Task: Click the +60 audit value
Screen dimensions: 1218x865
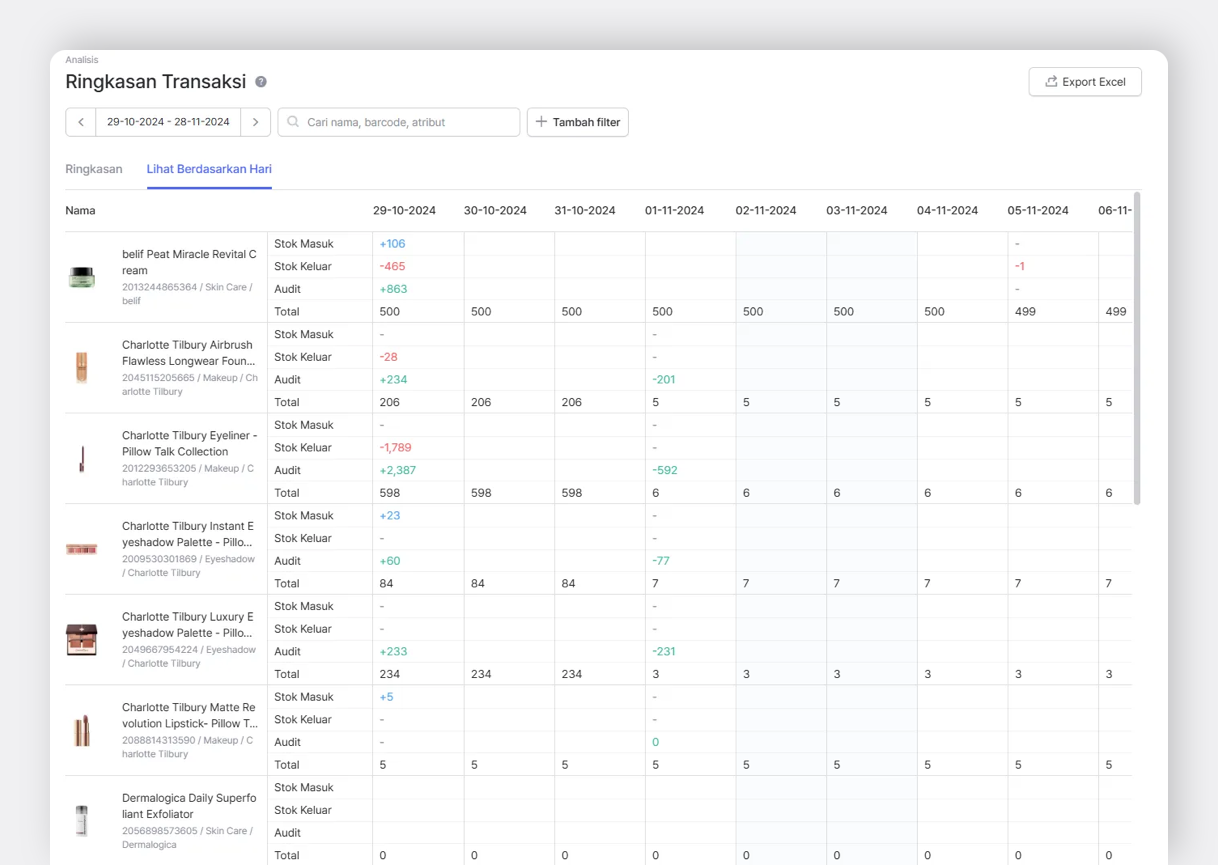Action: pyautogui.click(x=390, y=561)
